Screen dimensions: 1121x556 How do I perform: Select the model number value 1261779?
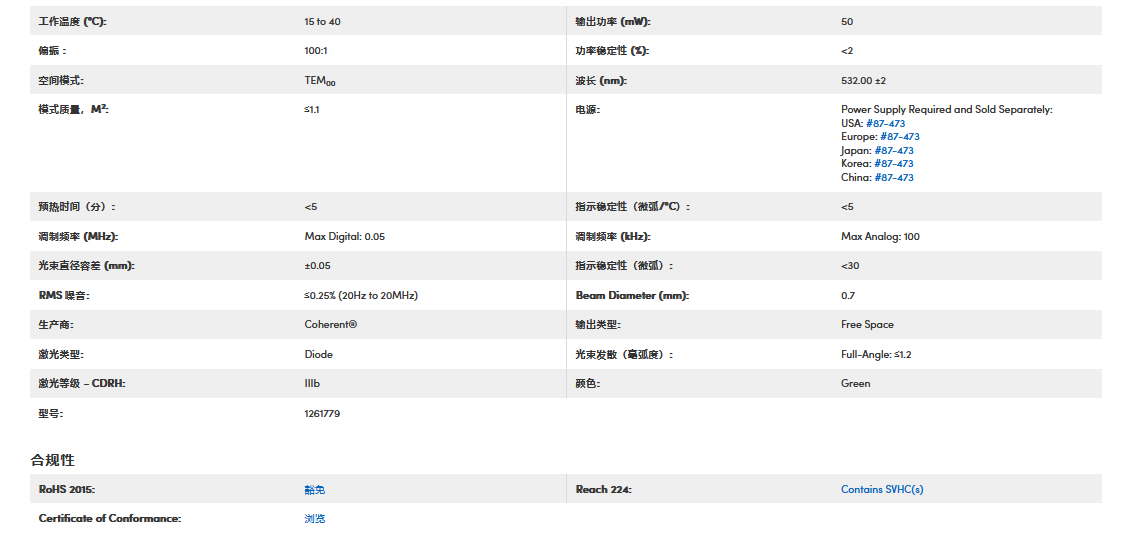coord(322,414)
